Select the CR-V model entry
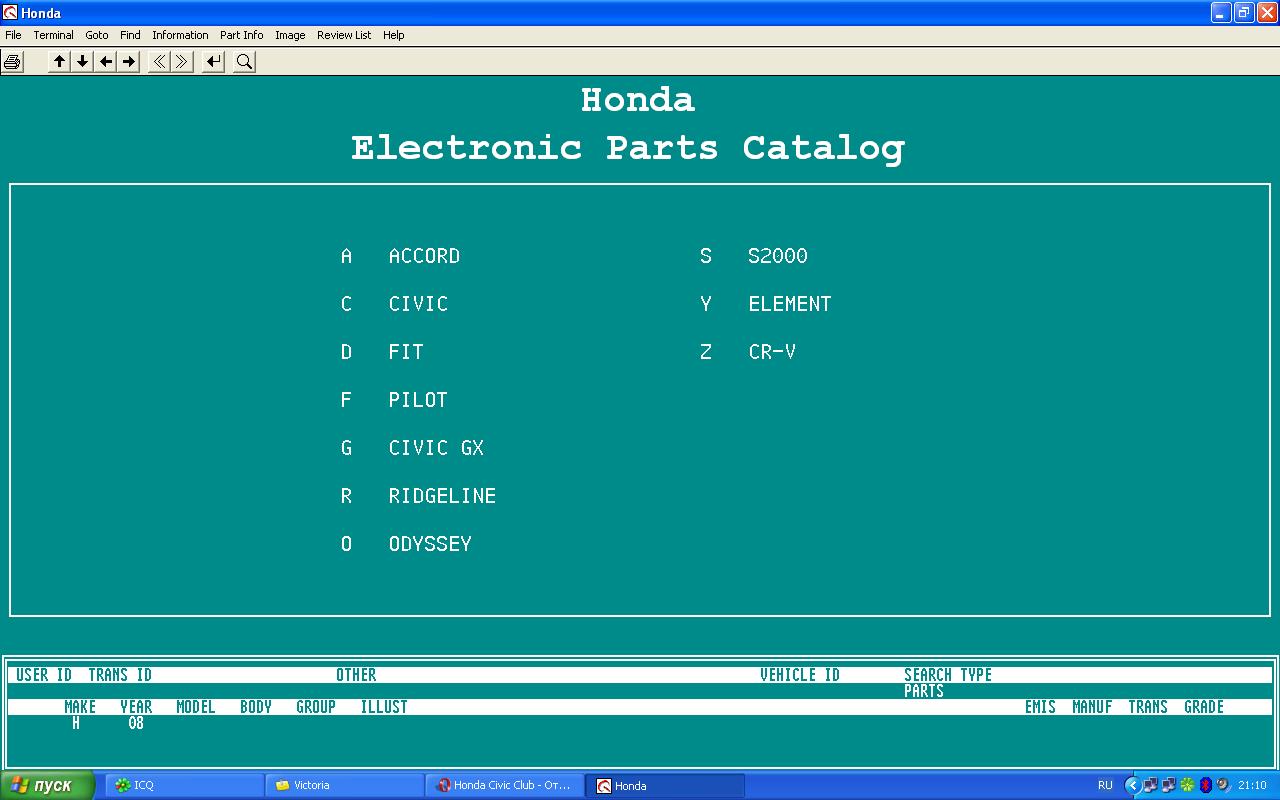The image size is (1280, 800). (x=771, y=352)
